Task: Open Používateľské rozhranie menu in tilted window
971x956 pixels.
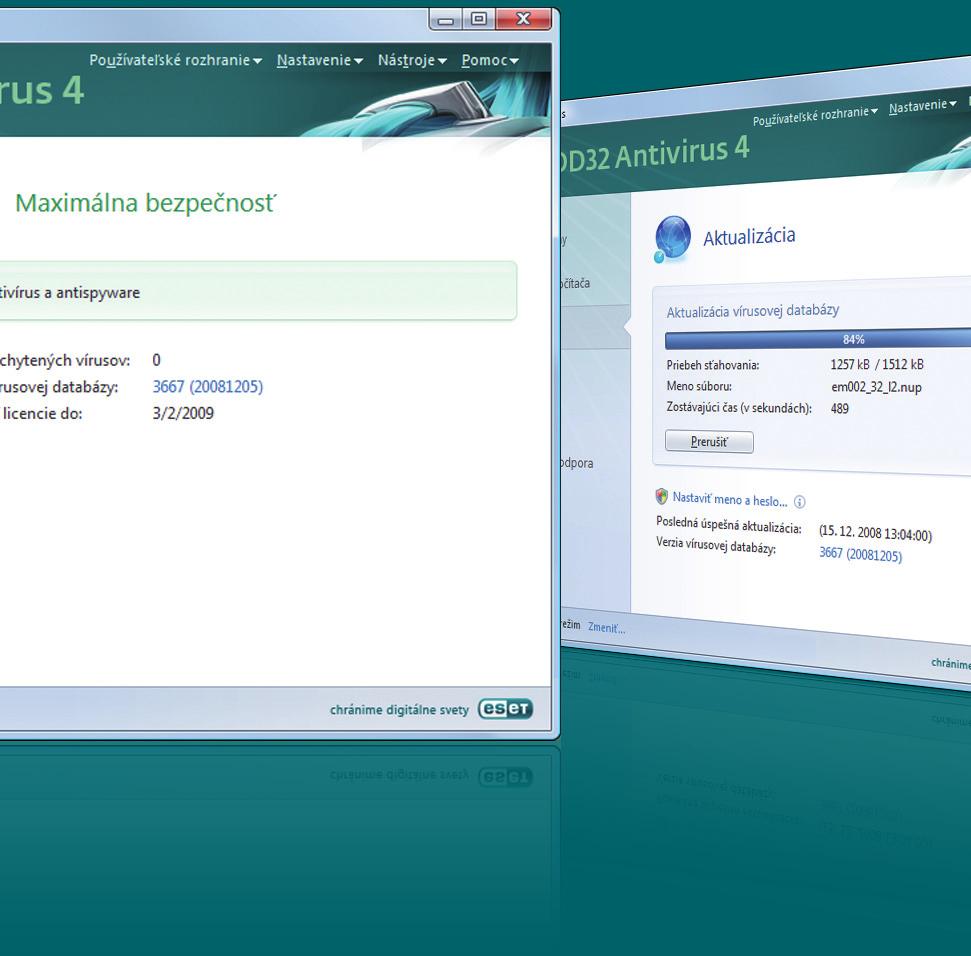Action: coord(815,115)
